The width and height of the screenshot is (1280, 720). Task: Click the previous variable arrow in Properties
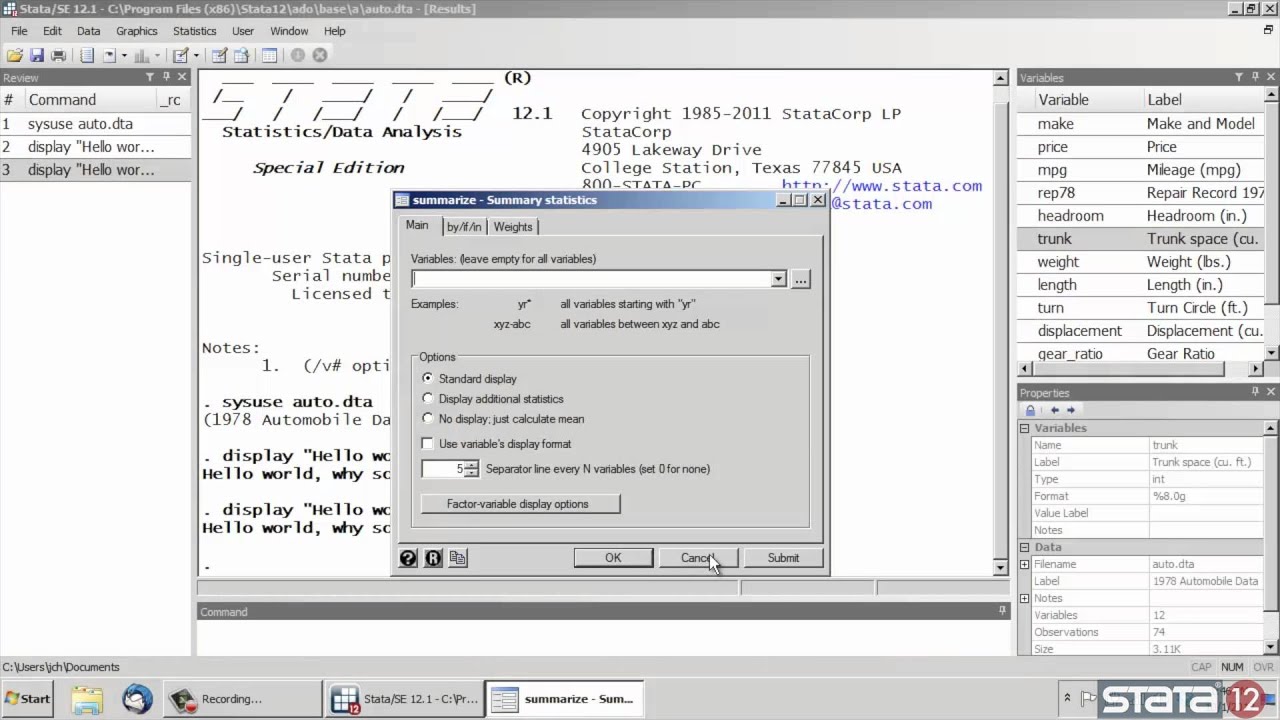(x=1054, y=410)
